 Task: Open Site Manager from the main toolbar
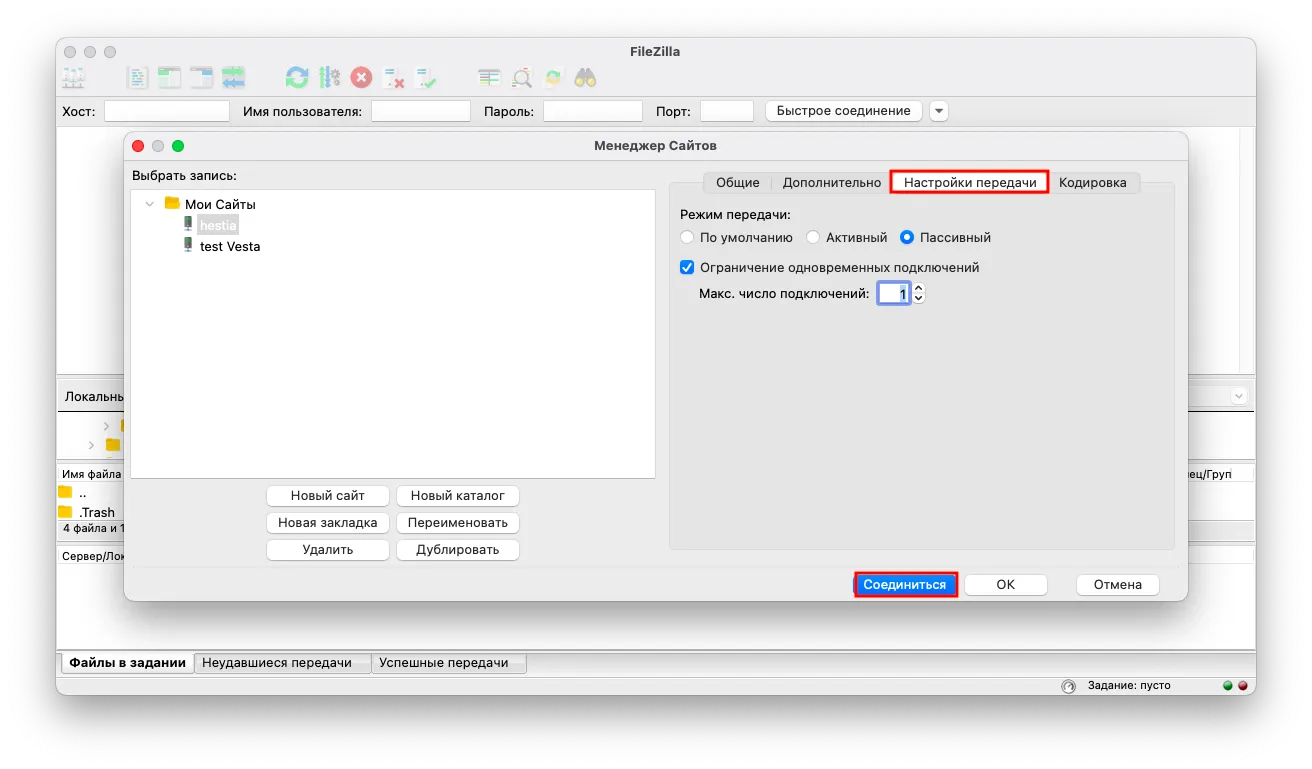point(74,77)
